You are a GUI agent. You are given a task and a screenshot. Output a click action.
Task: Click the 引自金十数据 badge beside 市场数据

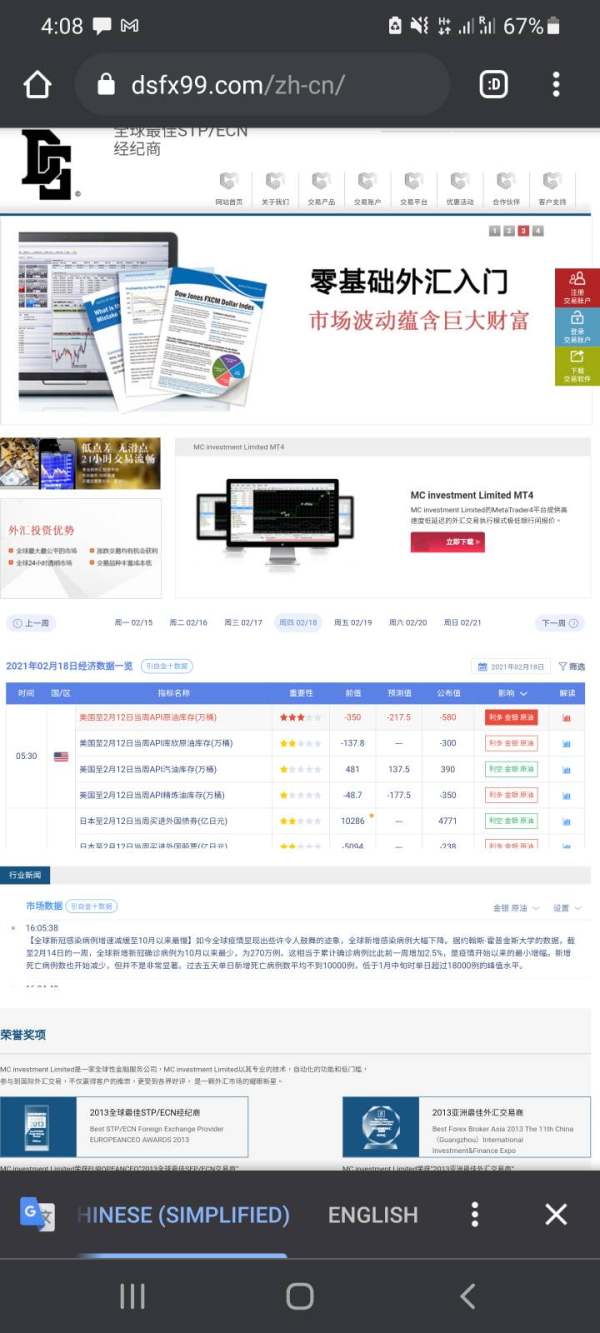92,906
